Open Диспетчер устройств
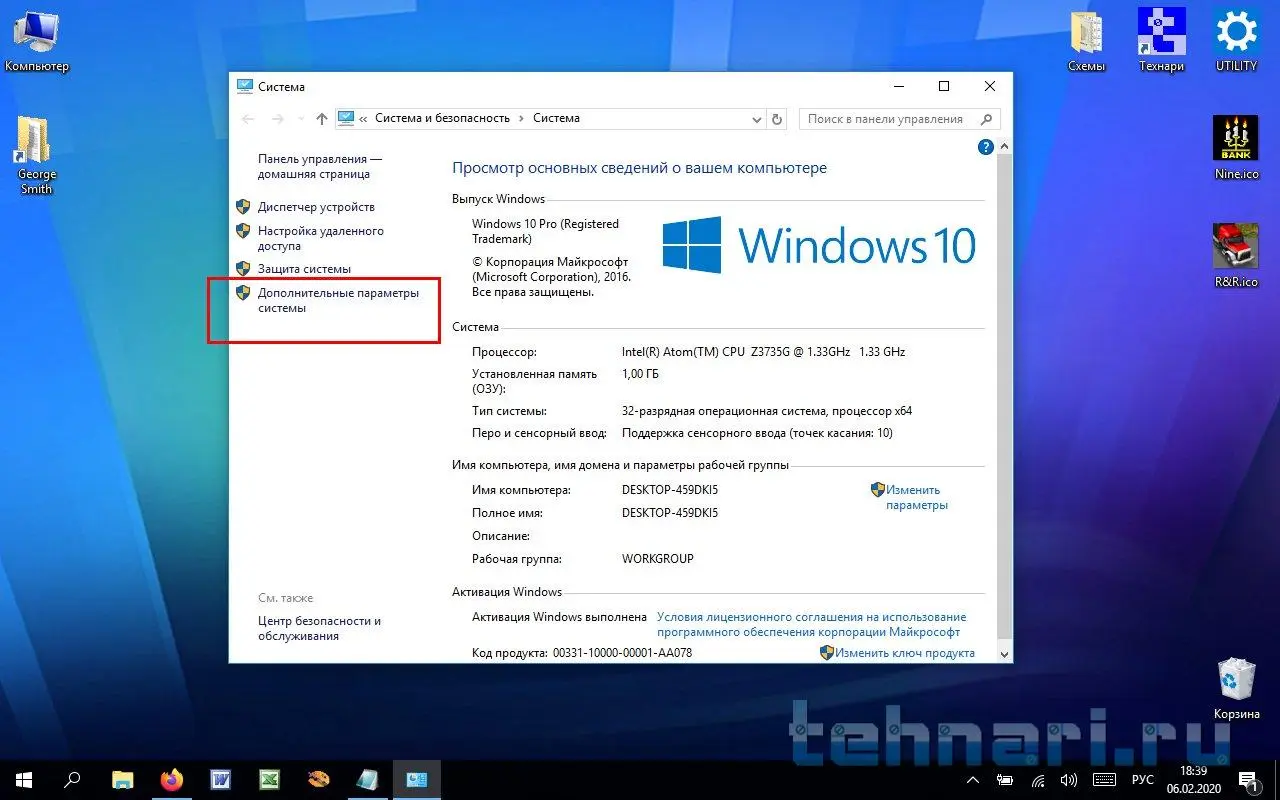Viewport: 1280px width, 800px height. click(316, 207)
